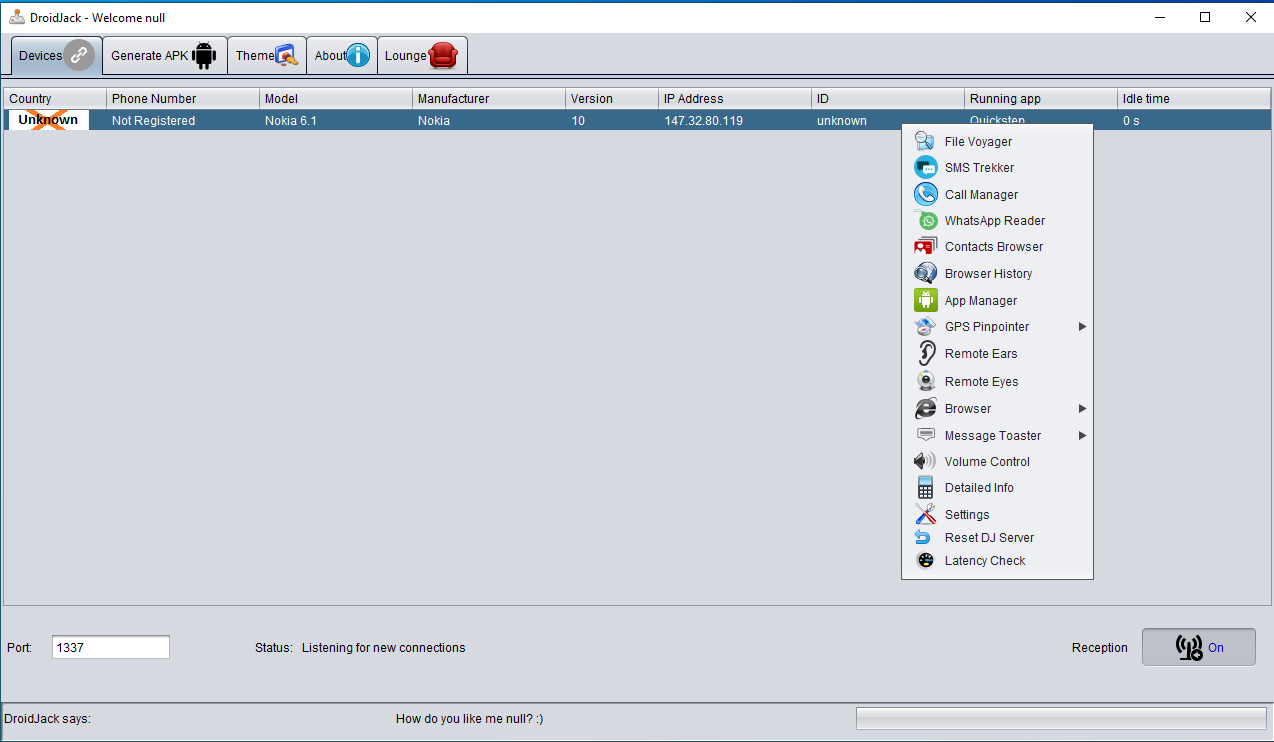
Task: Click the SMS Trekker chat icon
Action: point(925,168)
